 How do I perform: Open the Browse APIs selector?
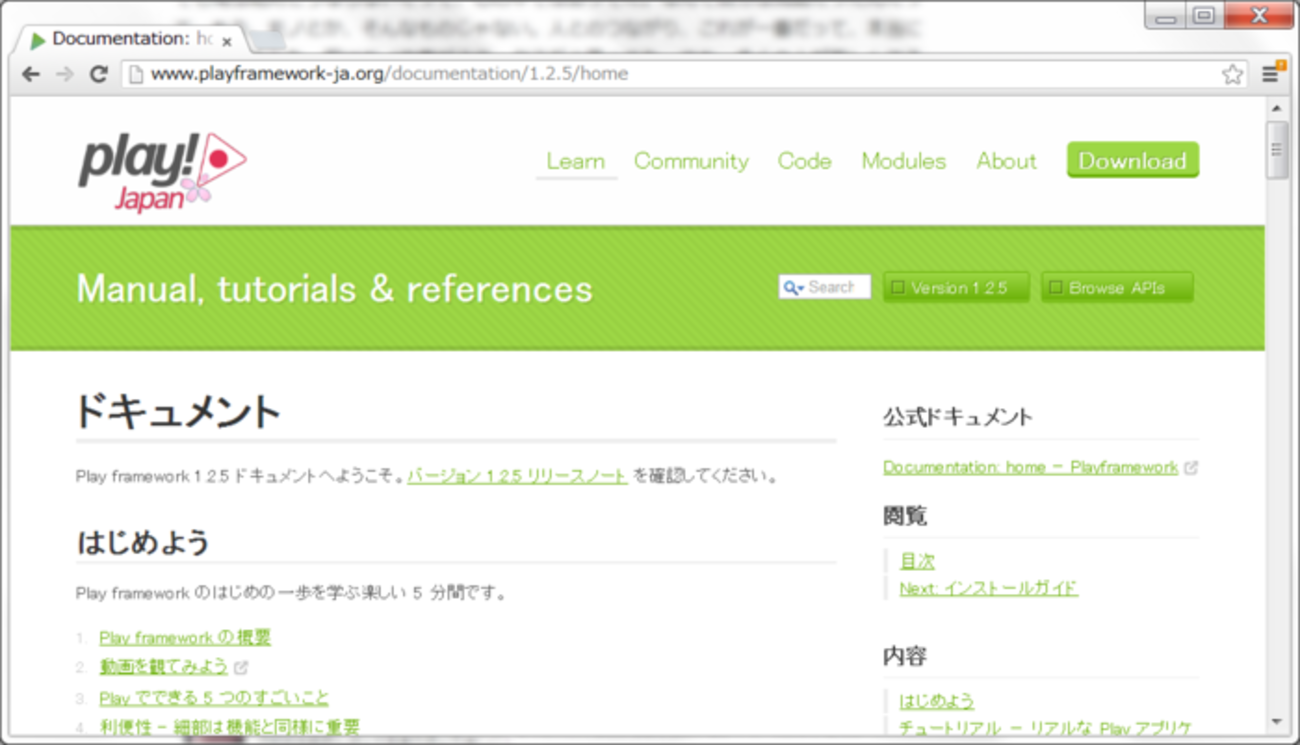1116,288
